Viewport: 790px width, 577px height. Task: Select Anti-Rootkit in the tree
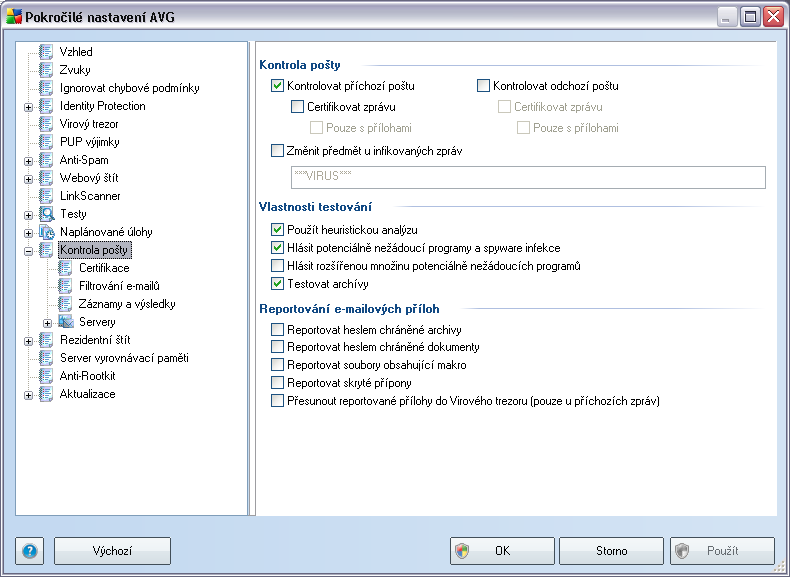click(x=88, y=376)
